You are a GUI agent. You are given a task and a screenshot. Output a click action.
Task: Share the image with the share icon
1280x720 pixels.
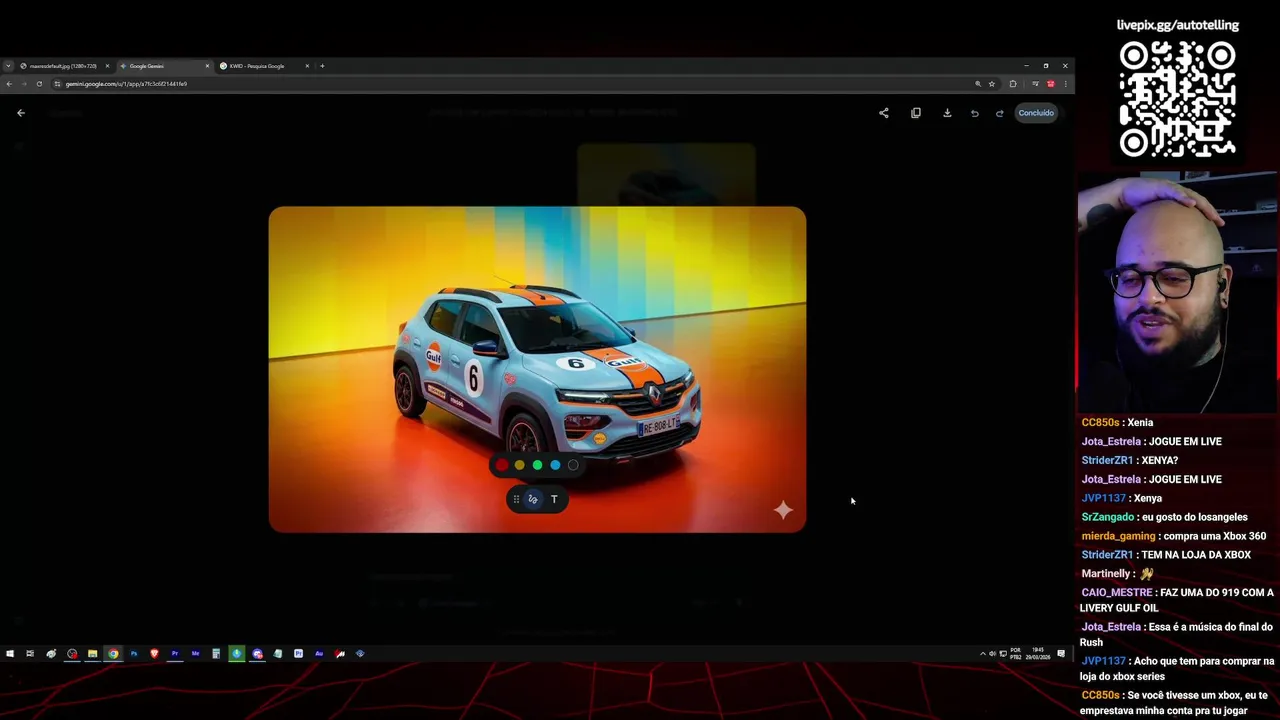click(x=883, y=113)
